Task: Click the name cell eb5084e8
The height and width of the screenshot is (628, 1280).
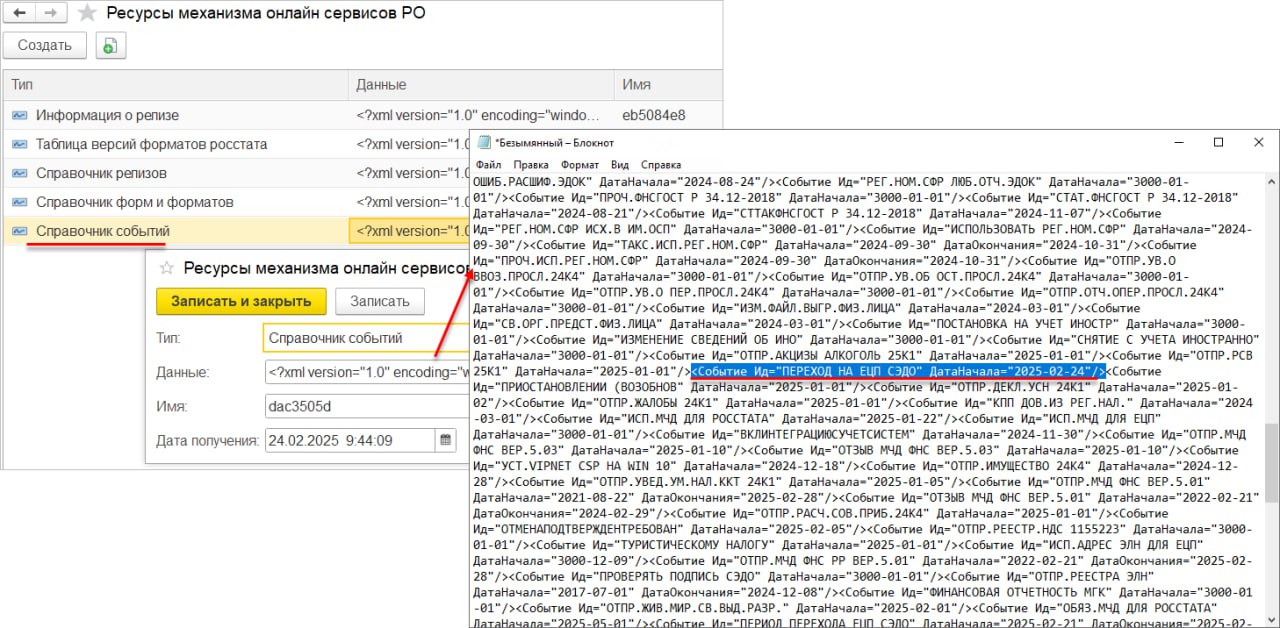Action: tap(668, 115)
